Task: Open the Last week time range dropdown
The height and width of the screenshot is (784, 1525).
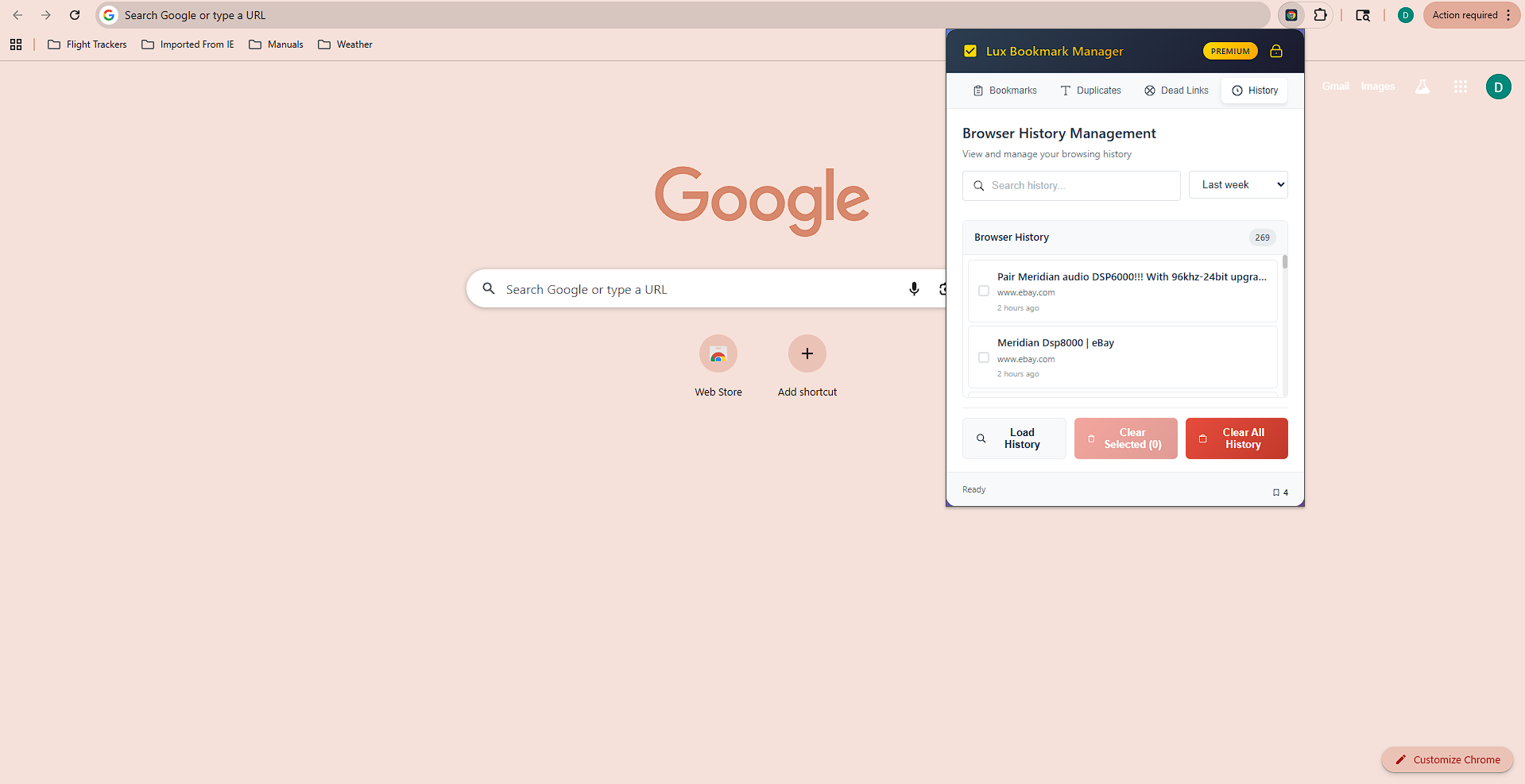Action: [x=1237, y=184]
